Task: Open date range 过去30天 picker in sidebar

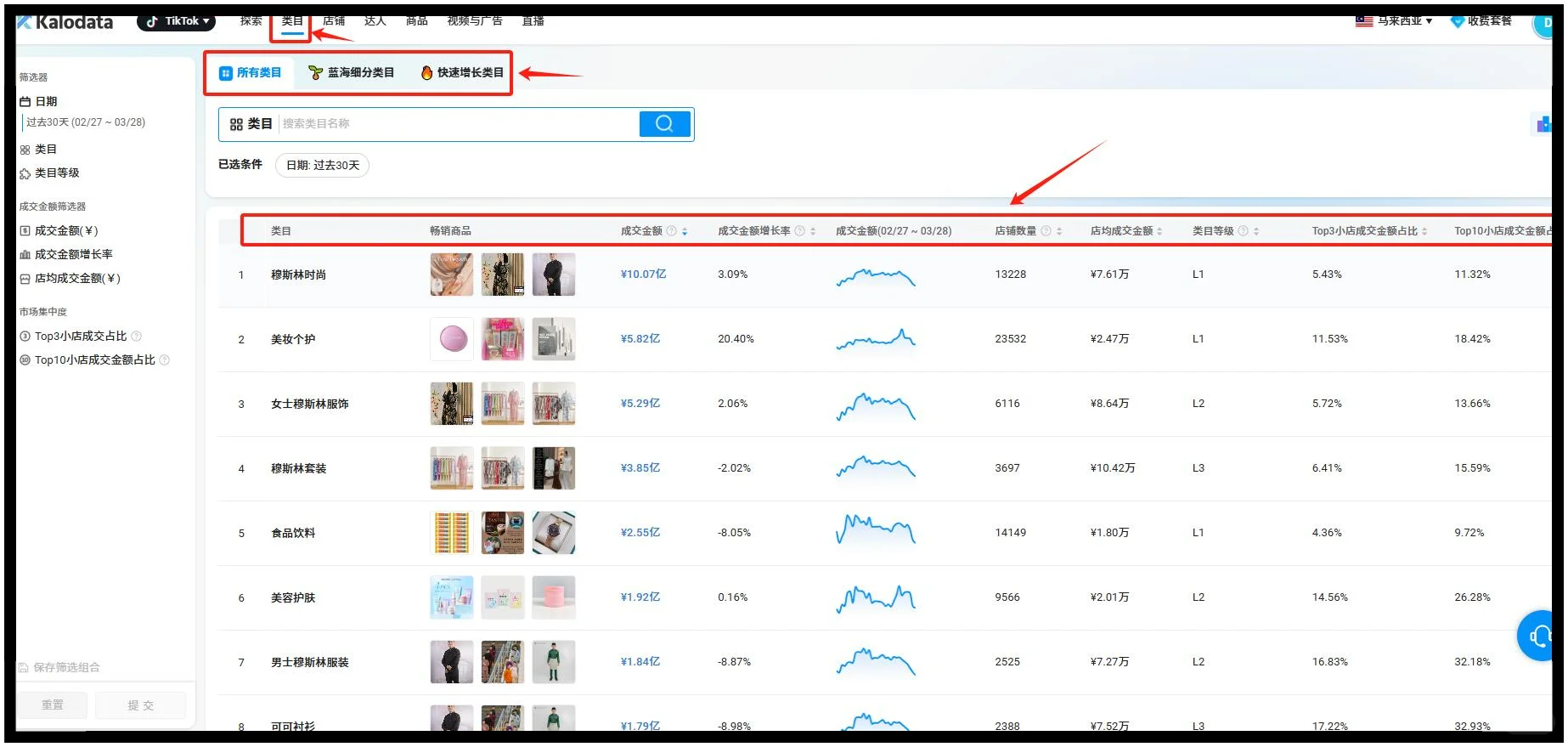Action: [x=86, y=122]
